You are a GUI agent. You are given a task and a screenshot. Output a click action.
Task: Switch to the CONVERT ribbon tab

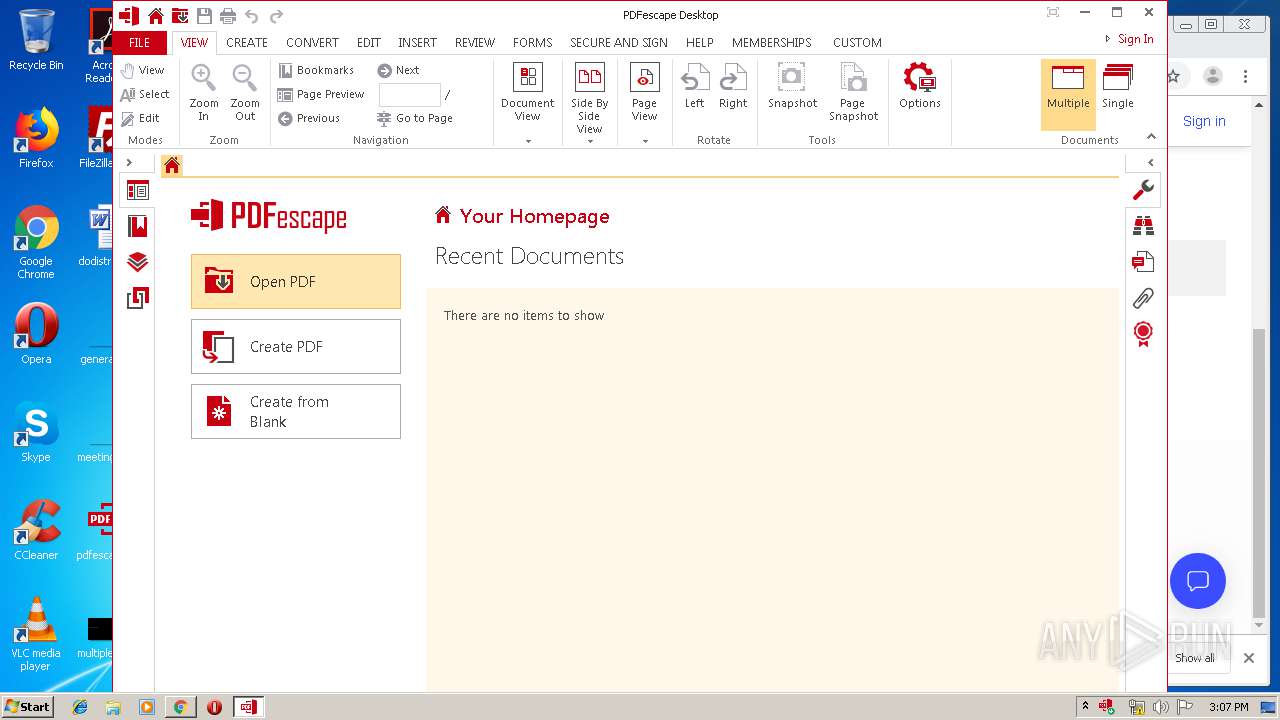tap(312, 43)
